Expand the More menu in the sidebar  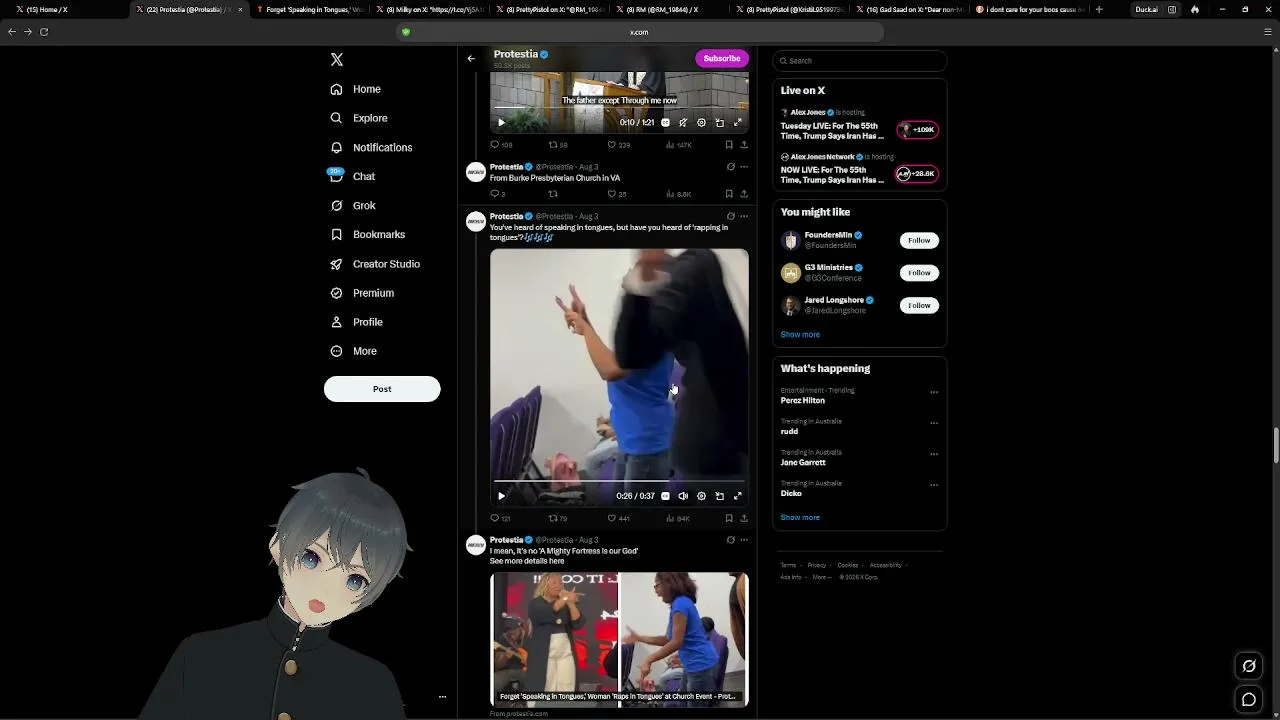click(x=353, y=351)
